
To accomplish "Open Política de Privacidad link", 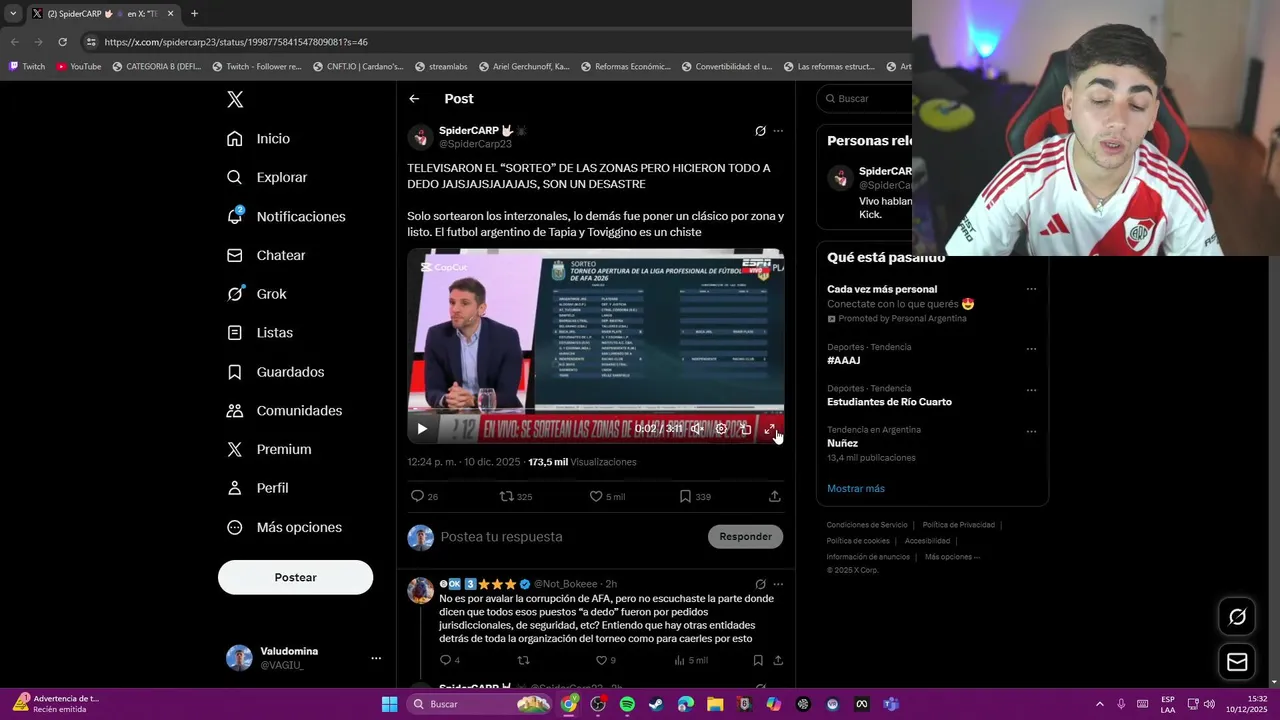I will point(958,525).
